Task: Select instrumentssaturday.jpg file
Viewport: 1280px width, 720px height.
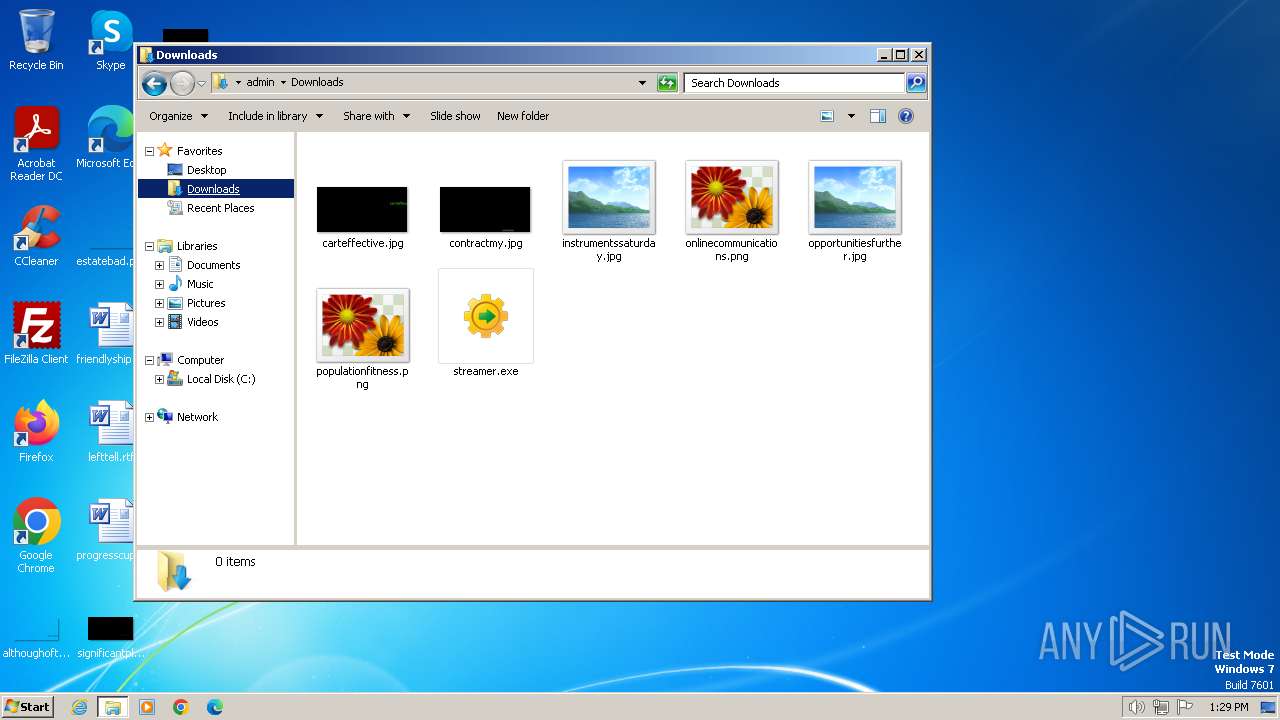Action: point(608,211)
